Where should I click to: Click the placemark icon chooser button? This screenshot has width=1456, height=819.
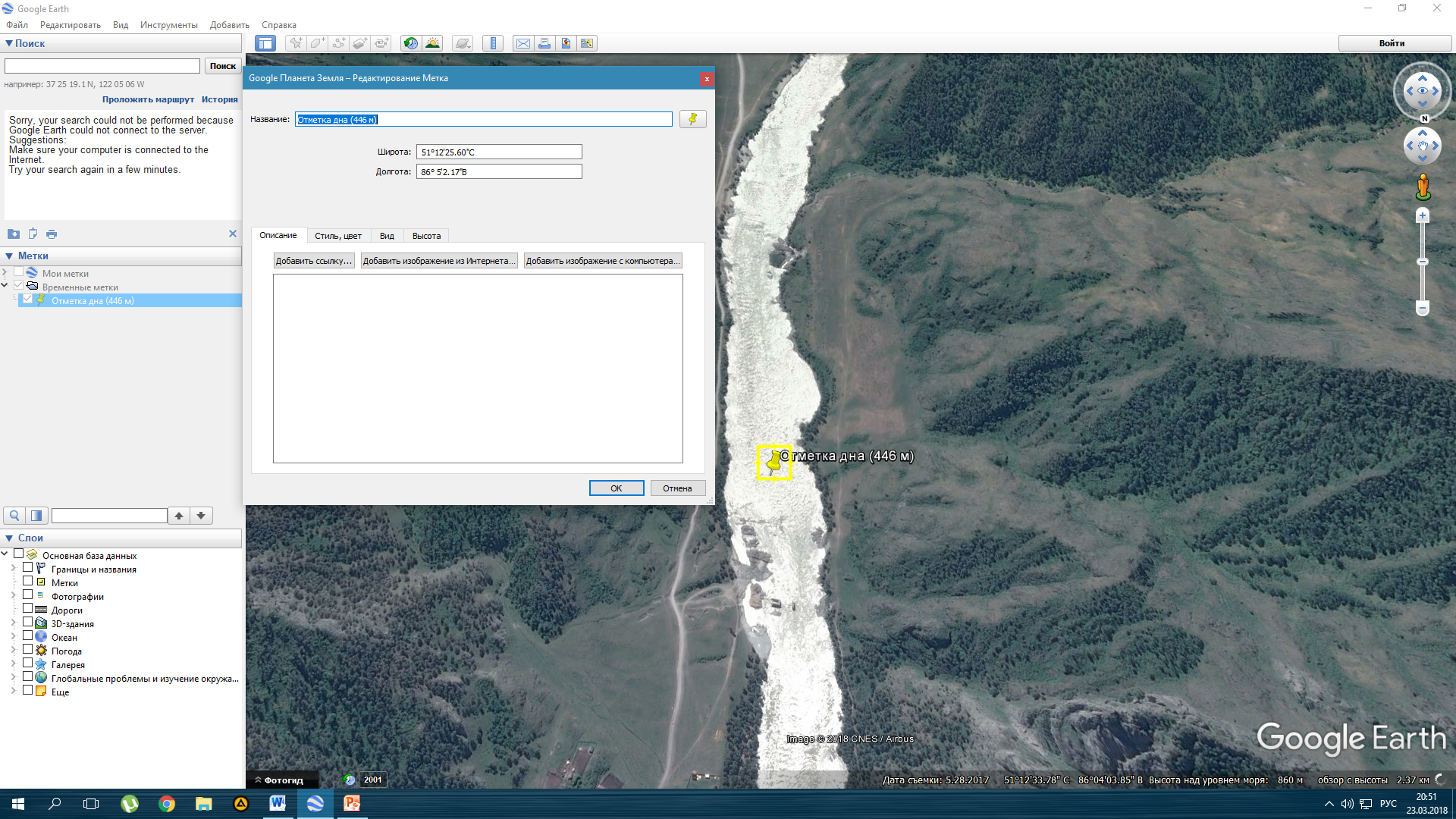pyautogui.click(x=692, y=119)
